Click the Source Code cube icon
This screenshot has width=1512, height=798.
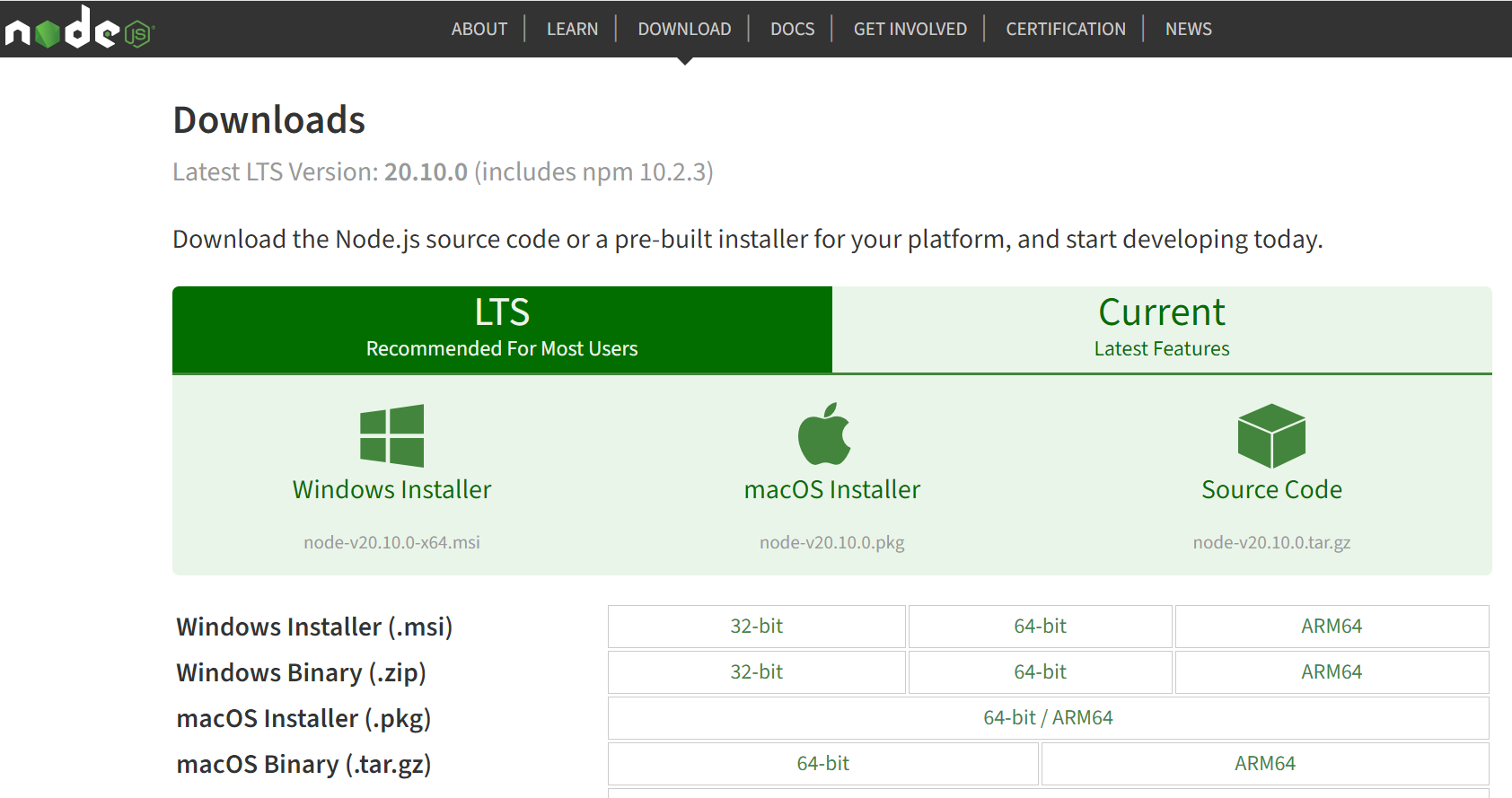point(1271,435)
